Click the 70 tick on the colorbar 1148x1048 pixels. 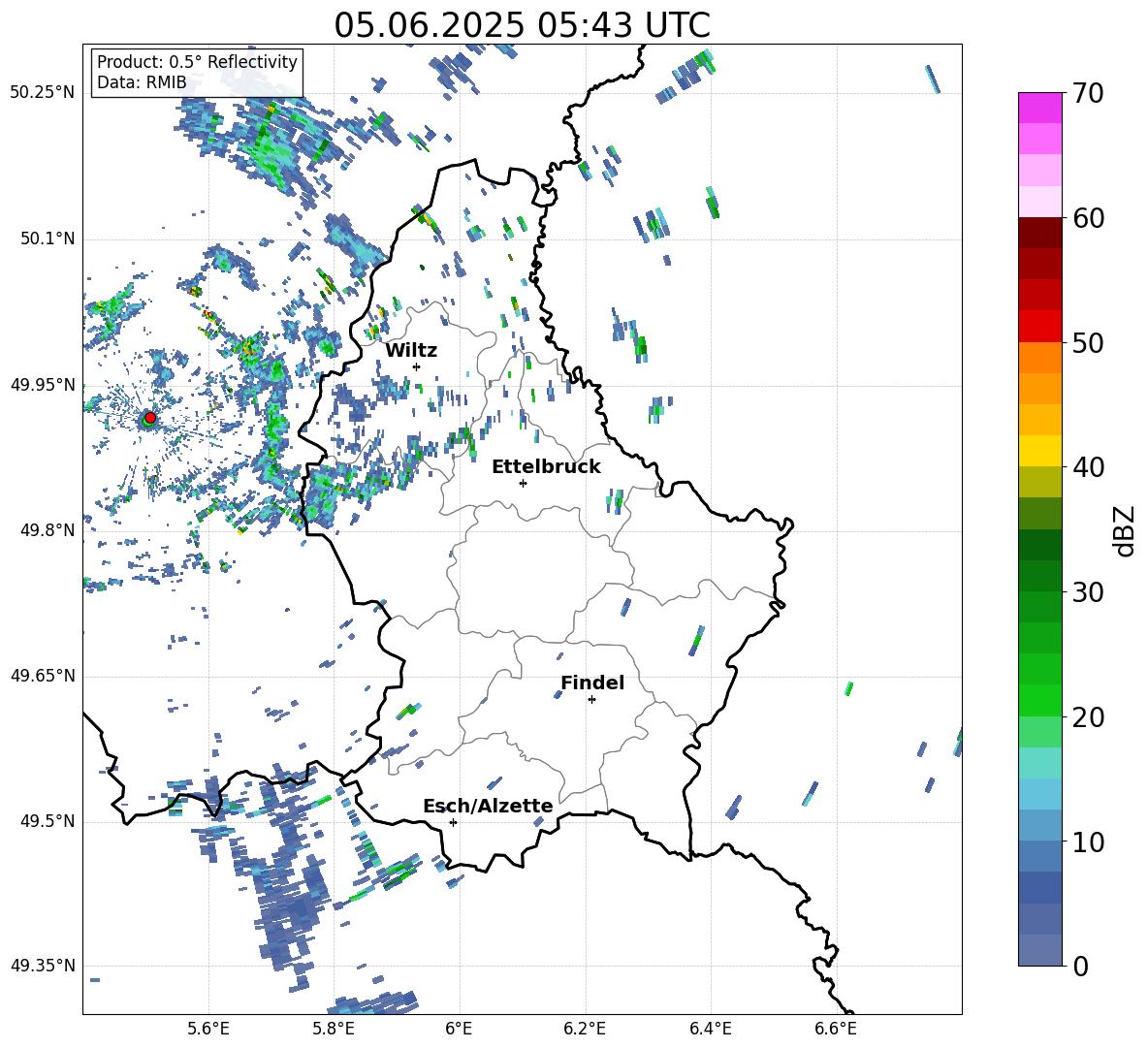[x=1088, y=93]
